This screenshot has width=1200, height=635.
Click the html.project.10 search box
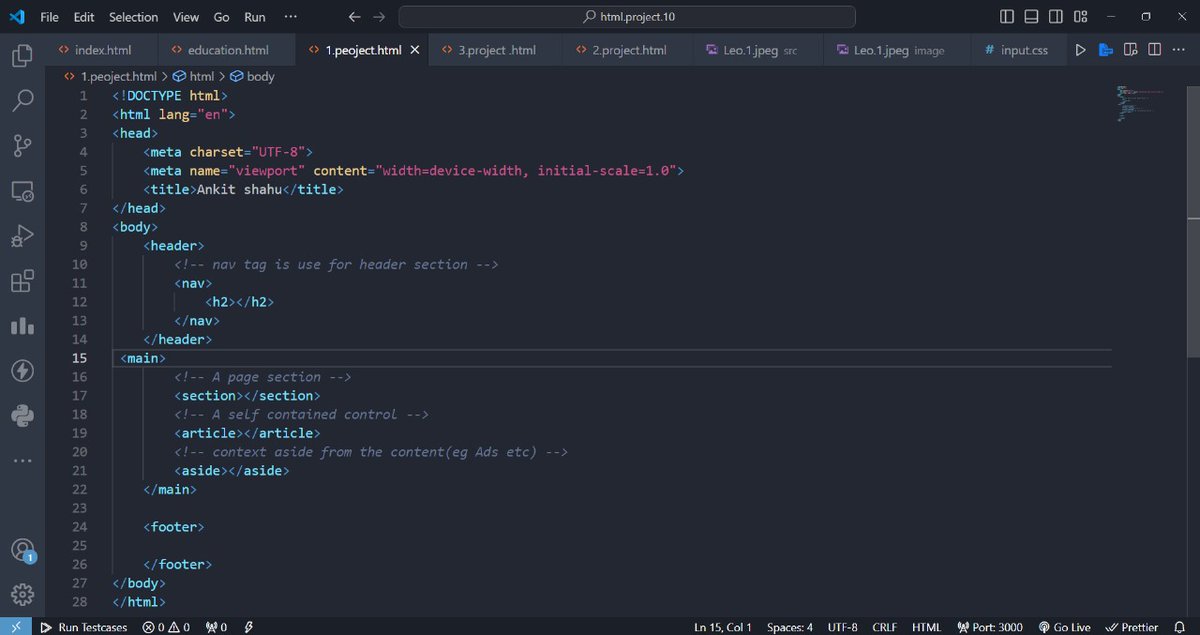(627, 17)
